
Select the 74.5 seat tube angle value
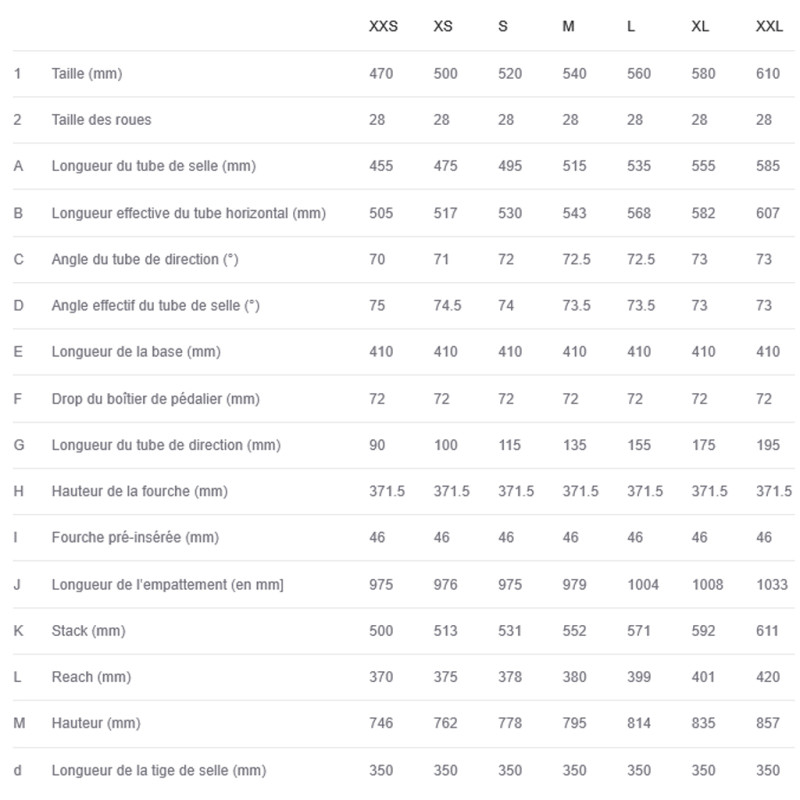coord(447,306)
